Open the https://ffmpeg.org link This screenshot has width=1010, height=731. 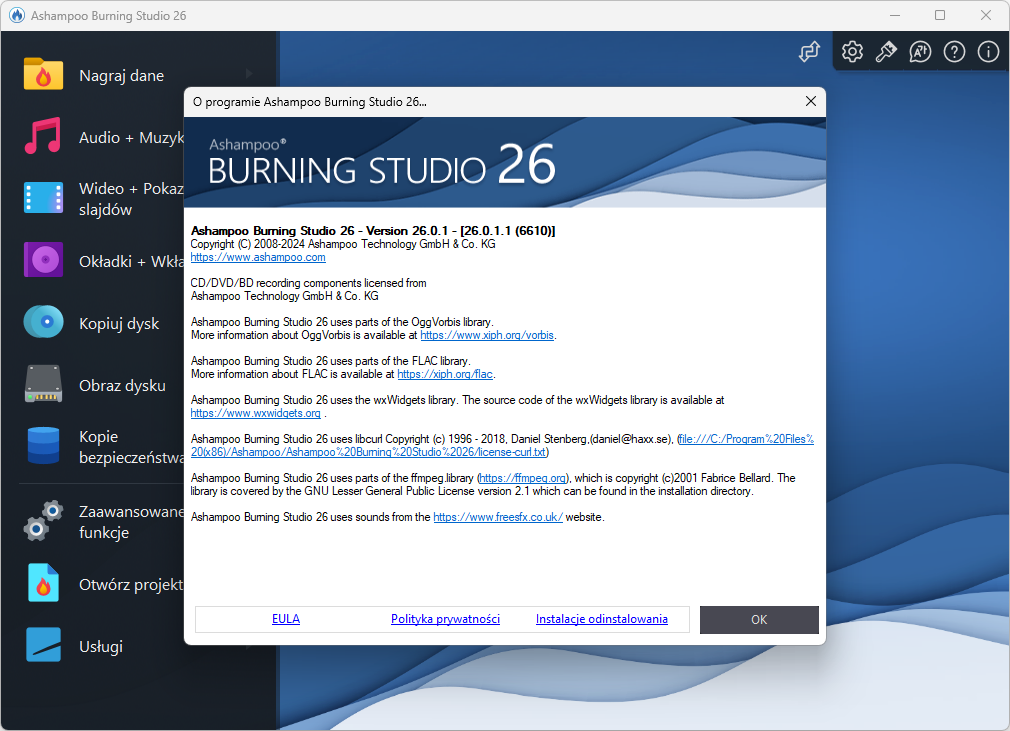[x=523, y=478]
